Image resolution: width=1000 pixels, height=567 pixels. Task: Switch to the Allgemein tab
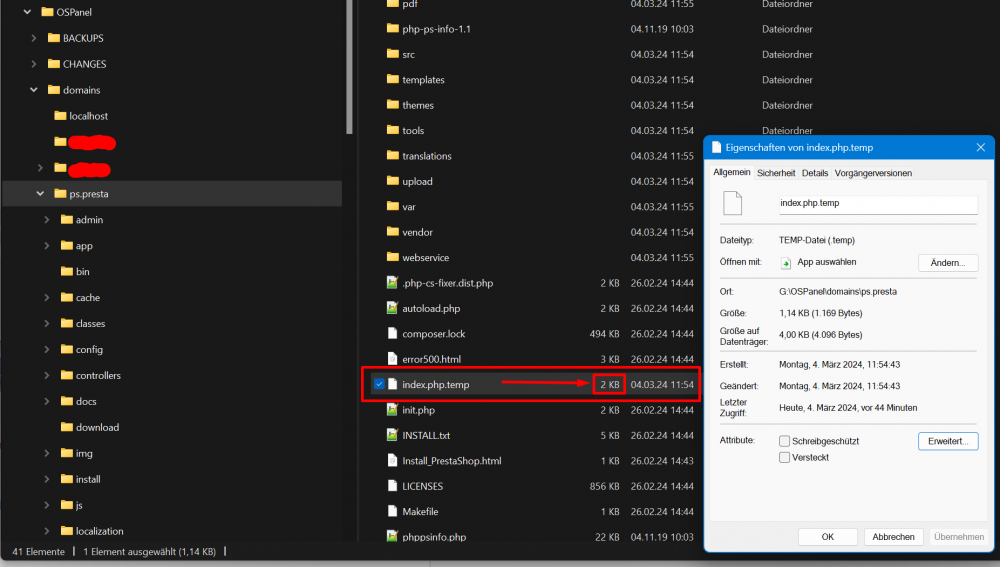click(x=732, y=172)
